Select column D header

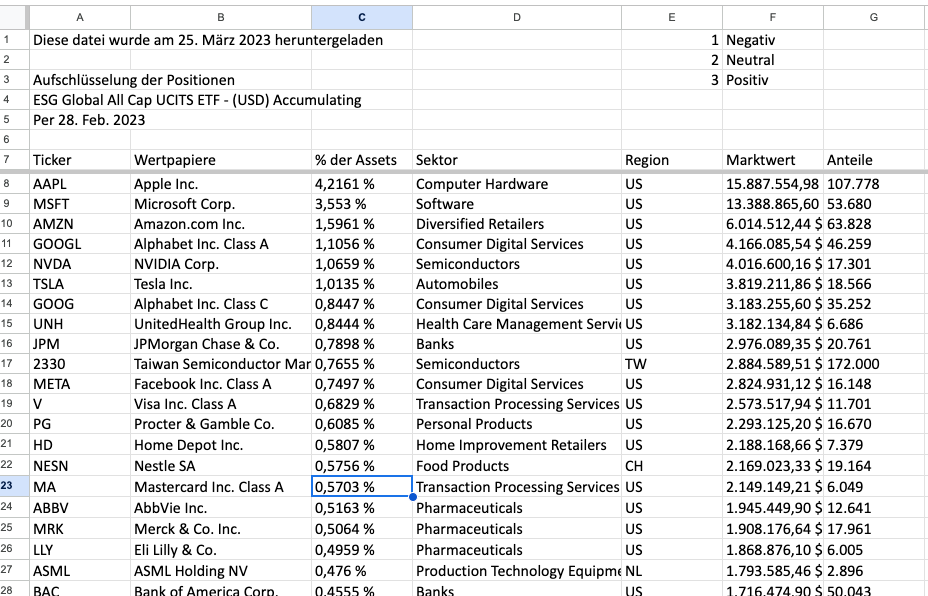tap(517, 18)
